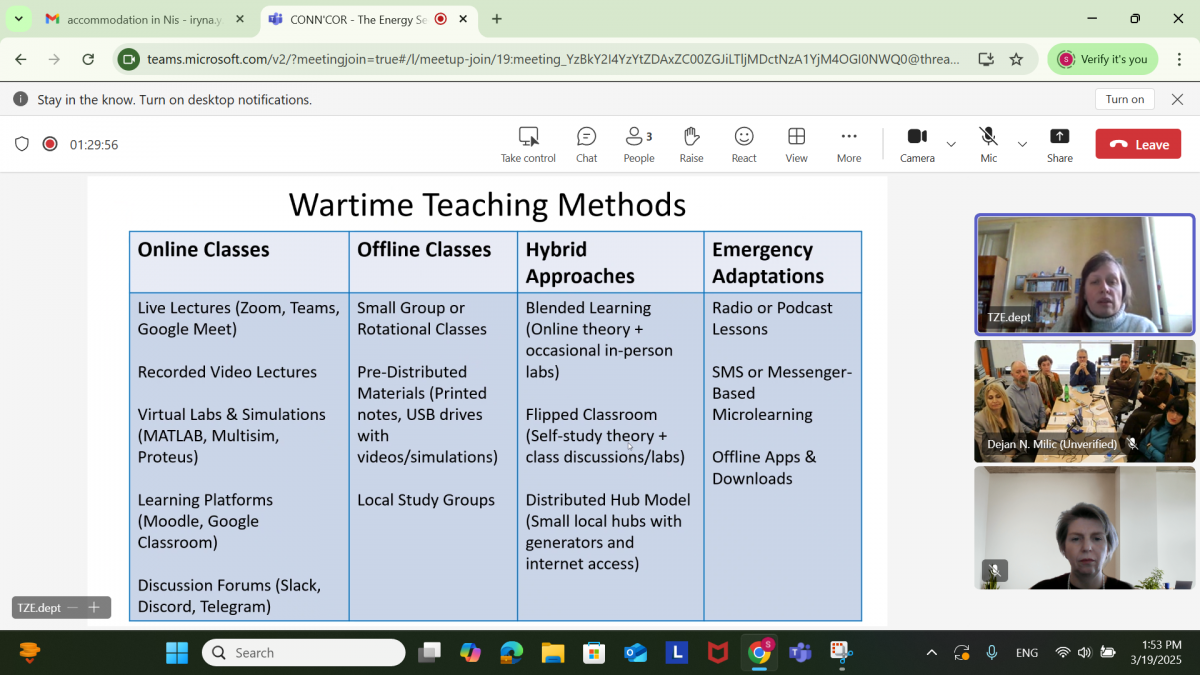This screenshot has width=1200, height=675.
Task: Expand the Camera options dropdown arrow
Action: coord(951,144)
